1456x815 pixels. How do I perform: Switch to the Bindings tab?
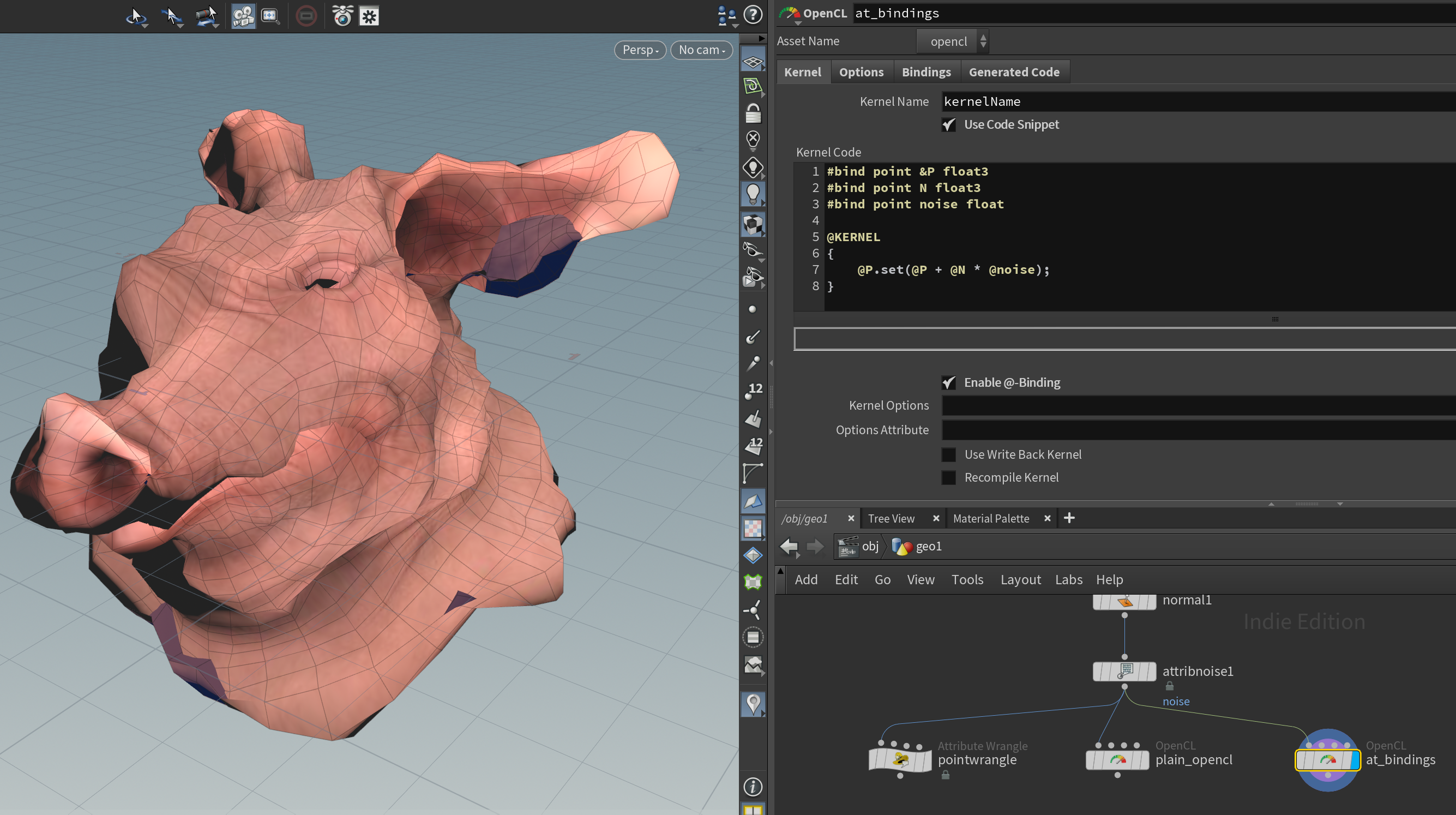tap(926, 72)
